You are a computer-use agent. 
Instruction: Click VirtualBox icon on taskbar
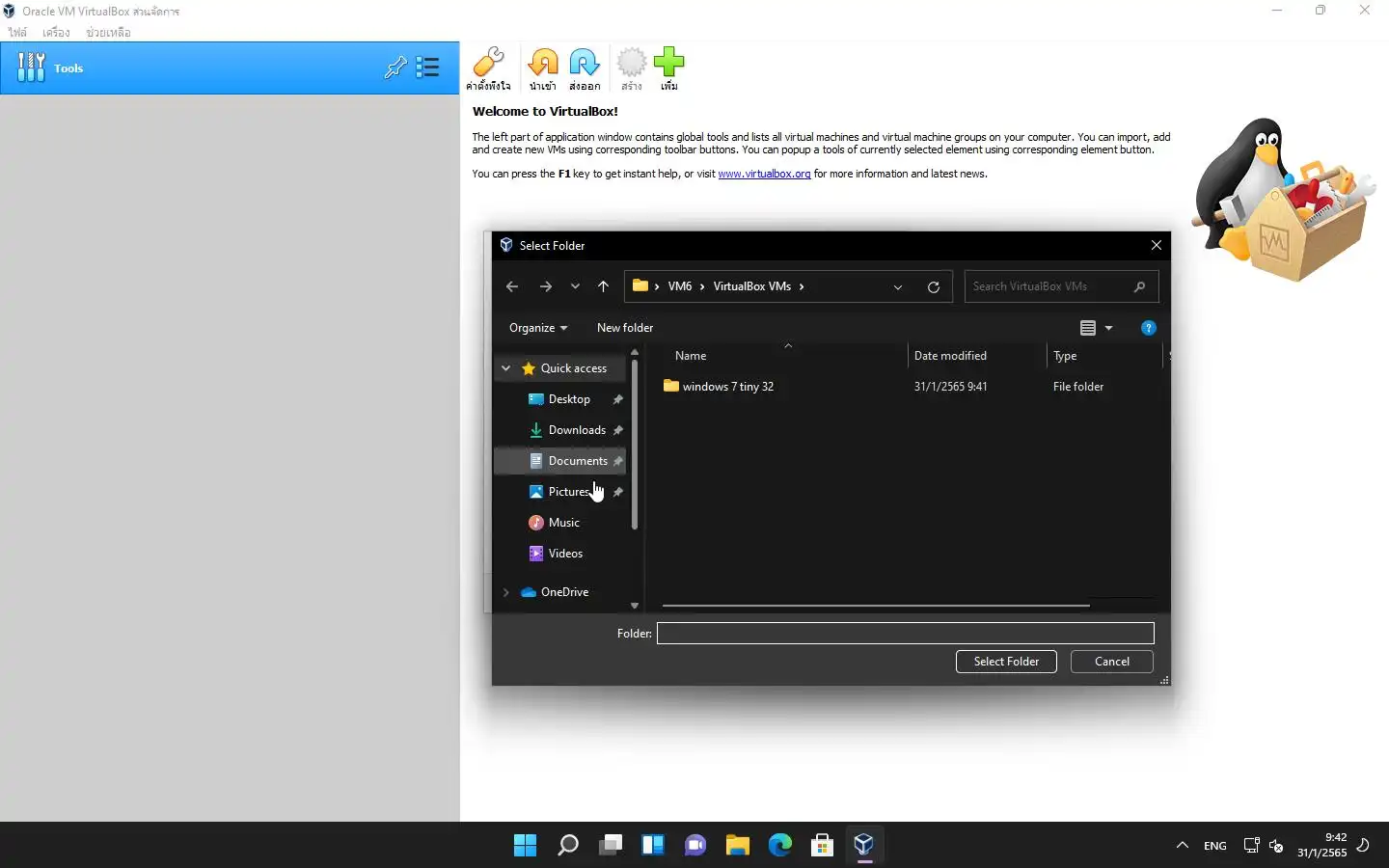(x=864, y=845)
